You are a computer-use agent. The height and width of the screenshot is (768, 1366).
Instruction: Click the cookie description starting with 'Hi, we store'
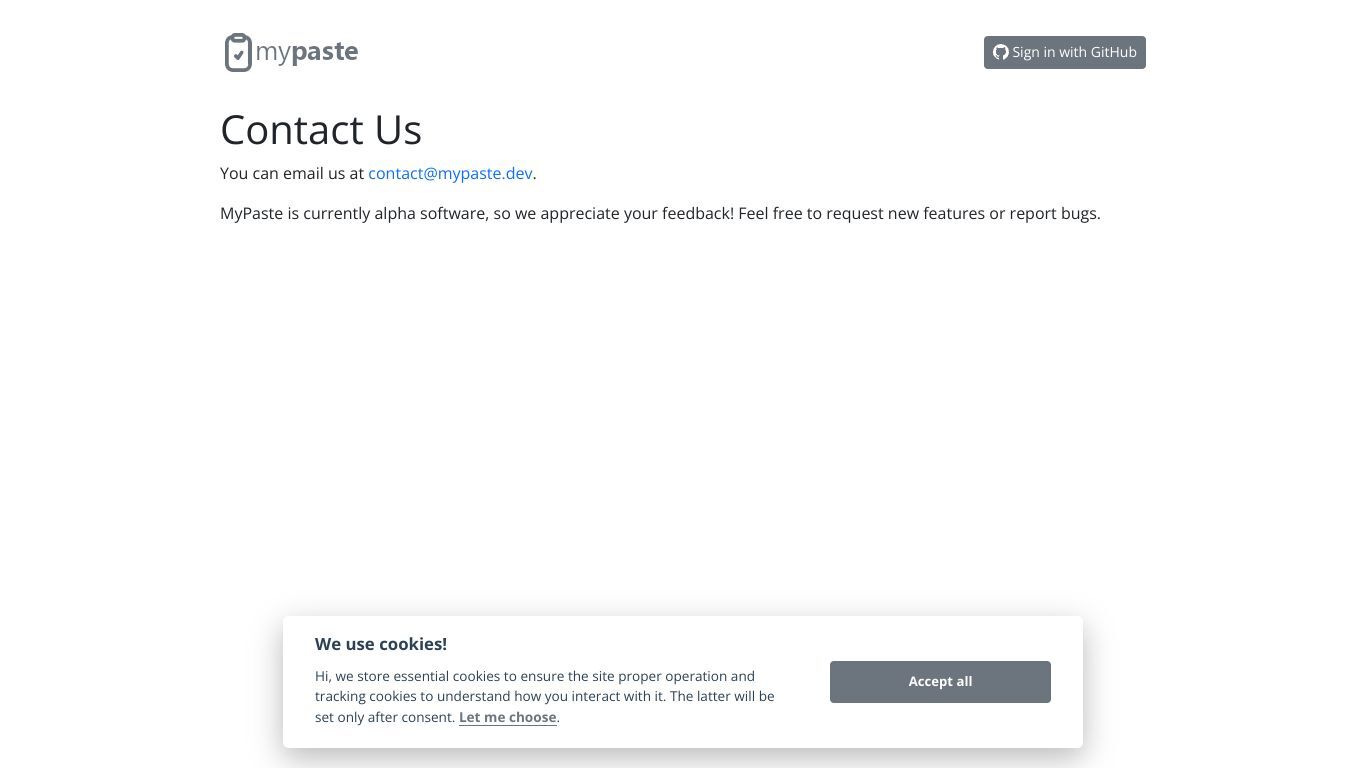click(x=545, y=697)
